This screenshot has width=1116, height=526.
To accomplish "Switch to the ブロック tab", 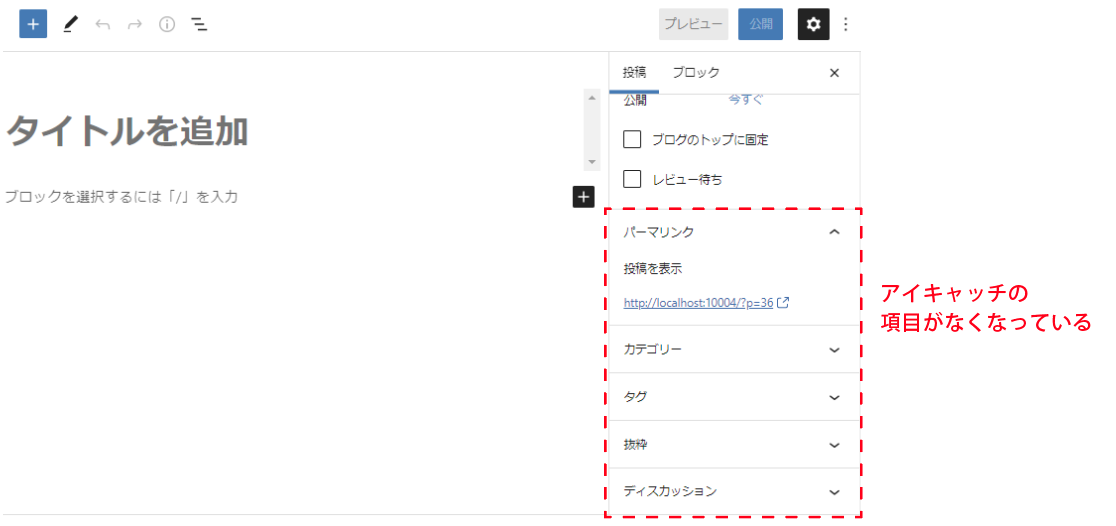I will [x=696, y=73].
